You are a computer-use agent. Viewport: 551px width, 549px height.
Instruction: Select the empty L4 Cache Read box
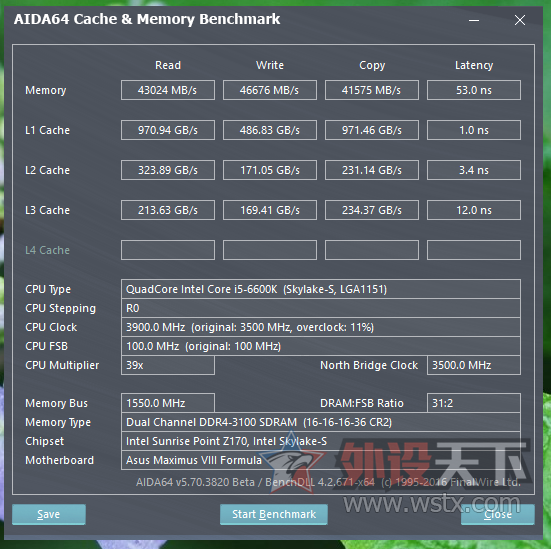[168, 250]
